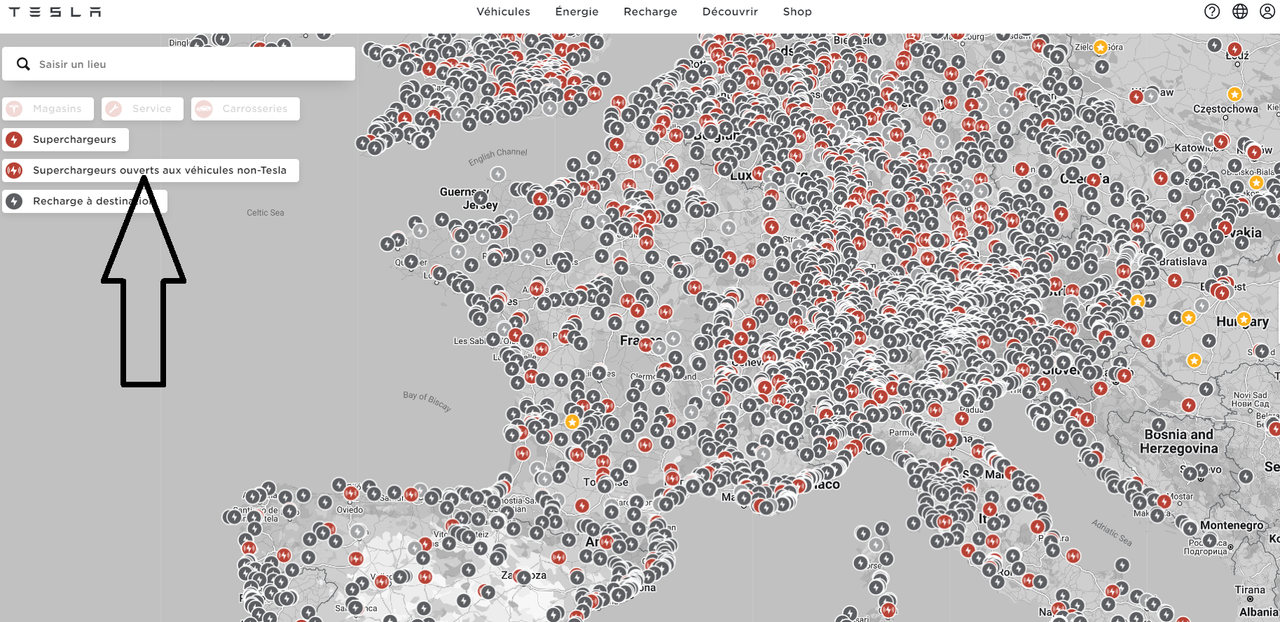Click the 'English Channel' map label
This screenshot has width=1280, height=622.
pyautogui.click(x=497, y=157)
